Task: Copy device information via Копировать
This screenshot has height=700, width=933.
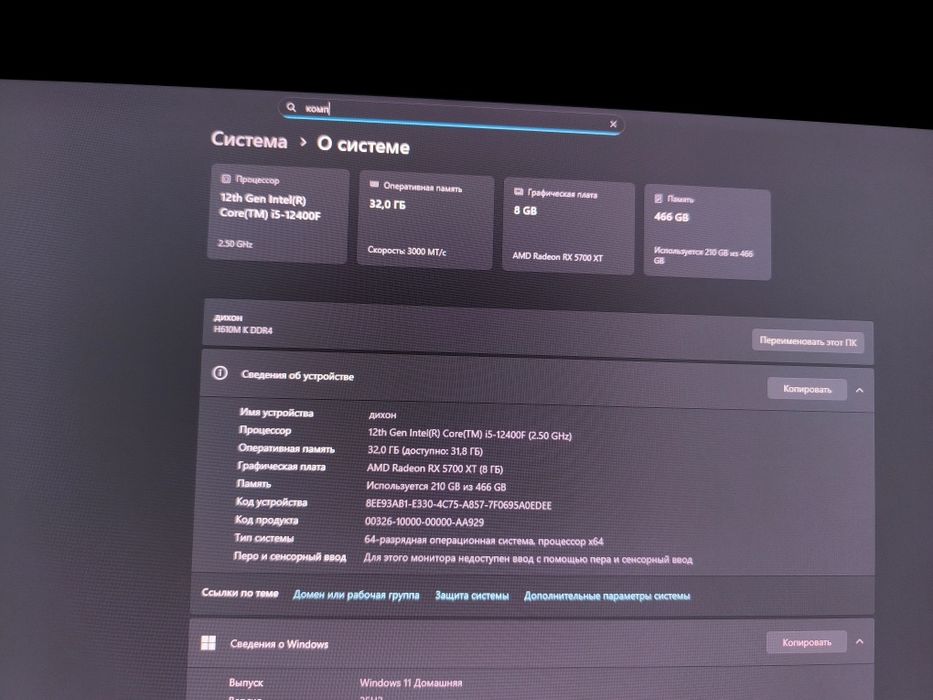Action: [x=806, y=389]
